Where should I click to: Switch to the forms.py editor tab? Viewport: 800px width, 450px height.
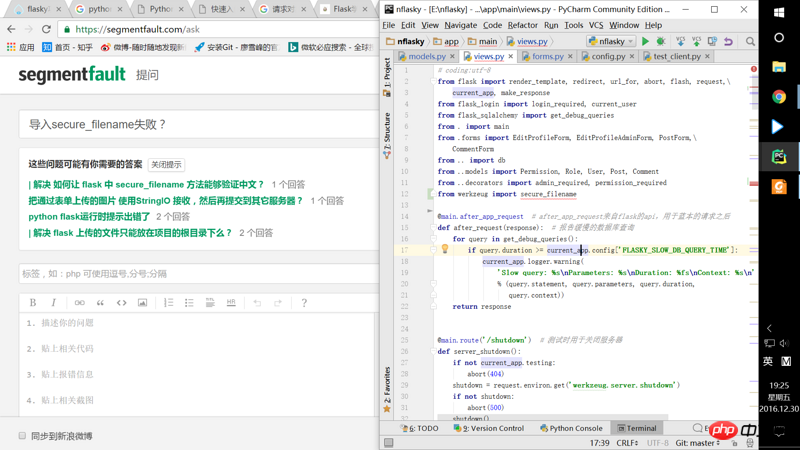click(547, 57)
